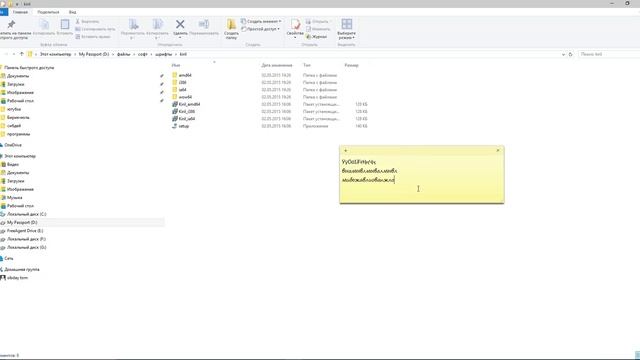Click inside the sticky note text area
Viewport: 640px width, 360px height.
point(422,178)
